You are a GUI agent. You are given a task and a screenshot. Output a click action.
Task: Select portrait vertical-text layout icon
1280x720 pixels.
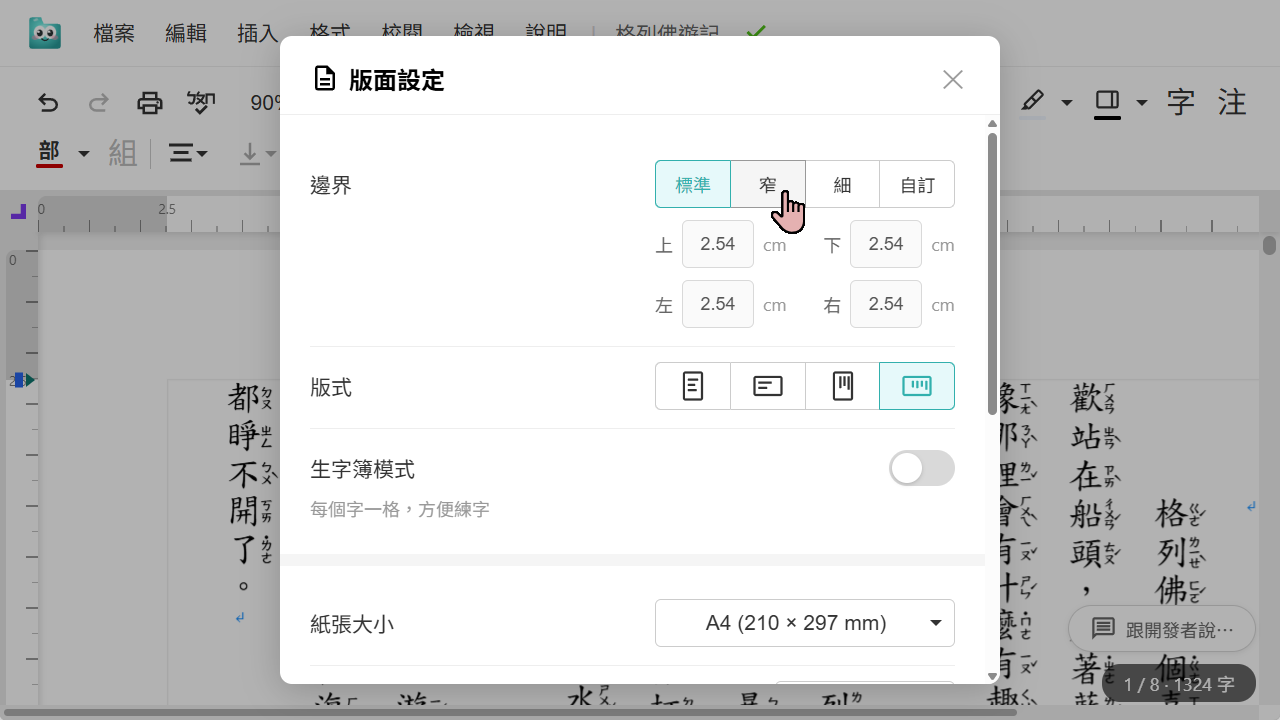(842, 386)
